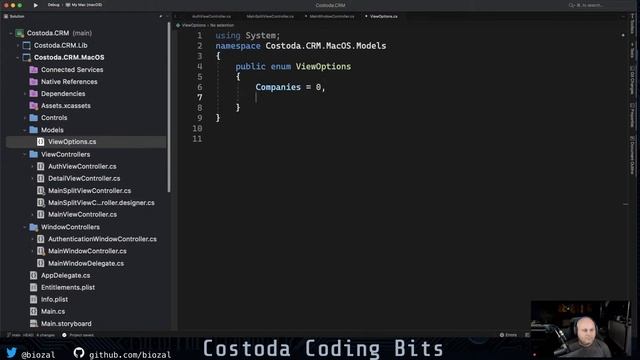
Task: Click the Dependencies folder icon
Action: click(34, 94)
